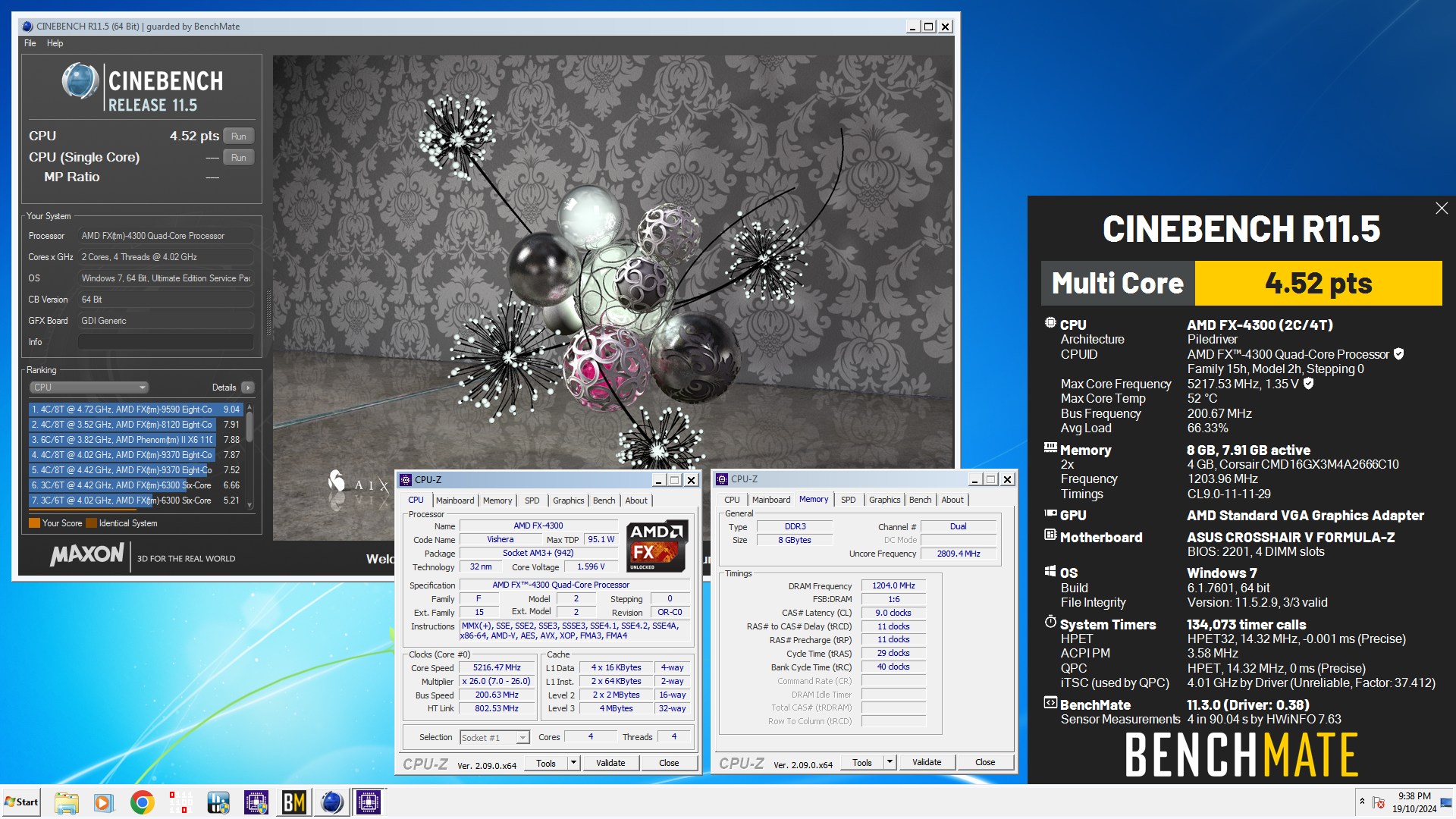Close the BenchMate result overlay with X

click(1442, 208)
